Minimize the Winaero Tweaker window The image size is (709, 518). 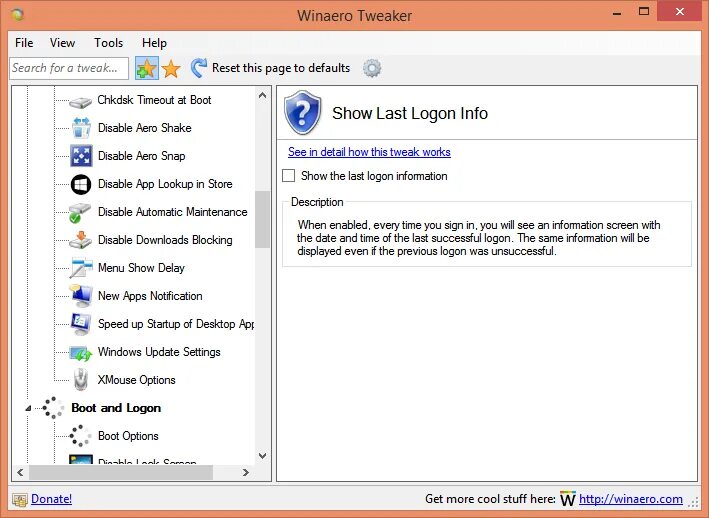click(617, 12)
